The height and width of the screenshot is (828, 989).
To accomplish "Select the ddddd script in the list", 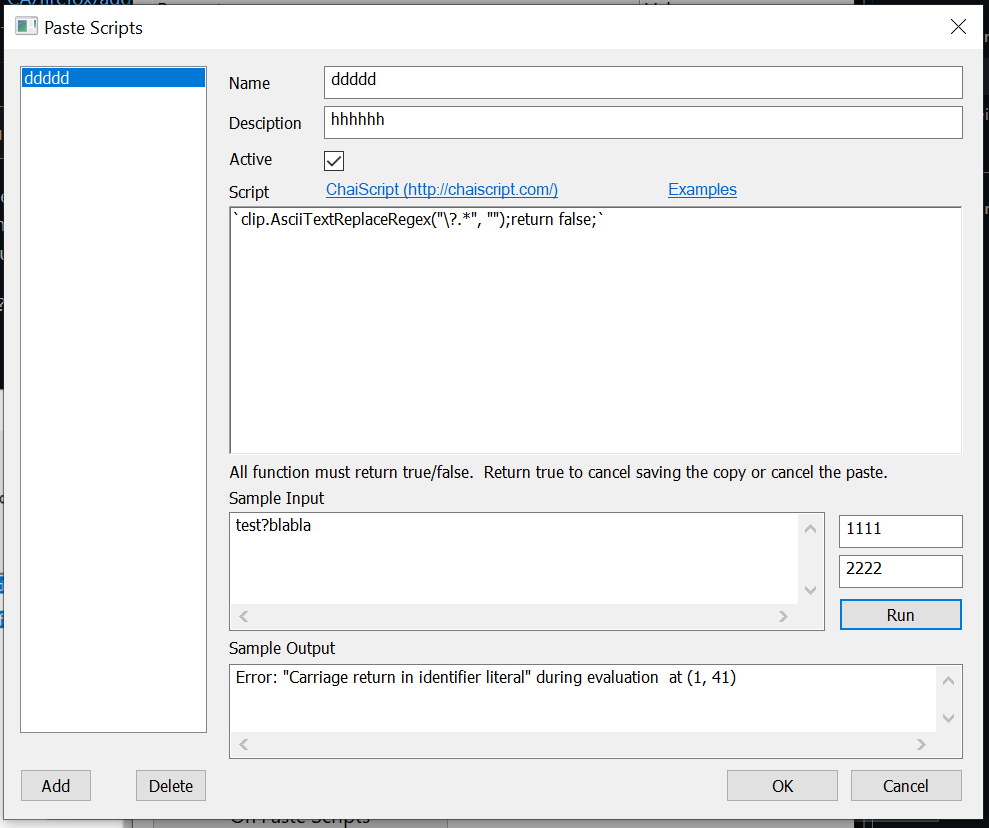I will (114, 78).
